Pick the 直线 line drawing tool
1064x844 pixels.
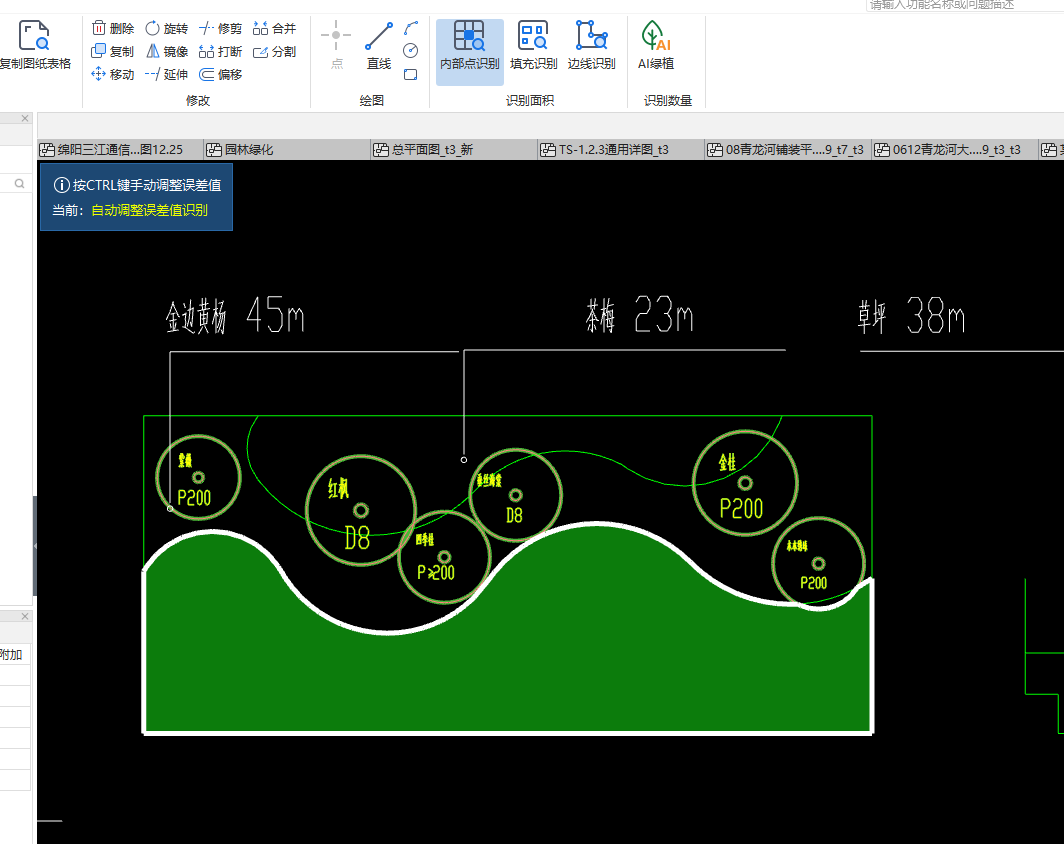click(x=378, y=46)
